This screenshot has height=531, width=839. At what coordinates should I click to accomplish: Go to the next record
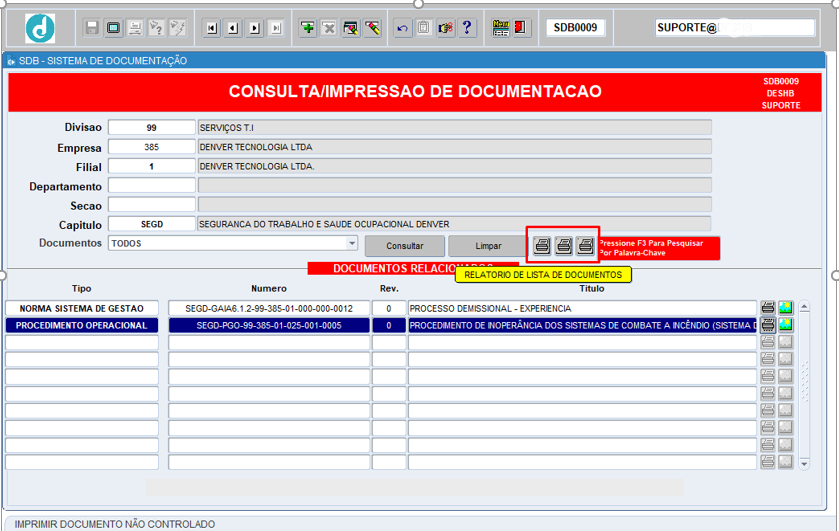click(255, 28)
